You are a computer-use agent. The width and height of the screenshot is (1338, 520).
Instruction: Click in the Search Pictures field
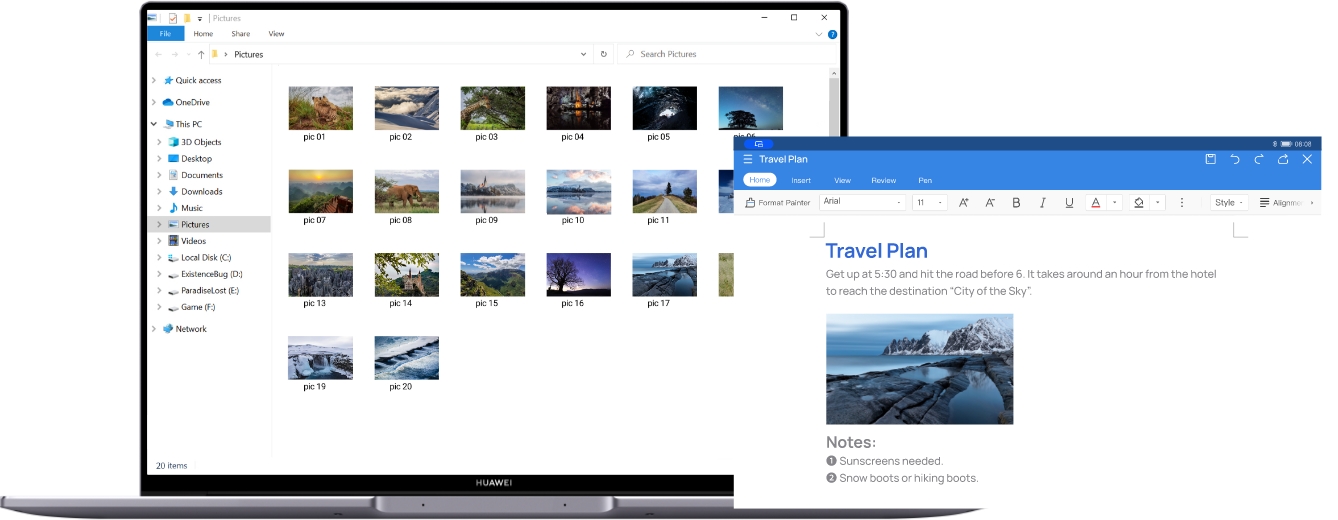pyautogui.click(x=725, y=54)
